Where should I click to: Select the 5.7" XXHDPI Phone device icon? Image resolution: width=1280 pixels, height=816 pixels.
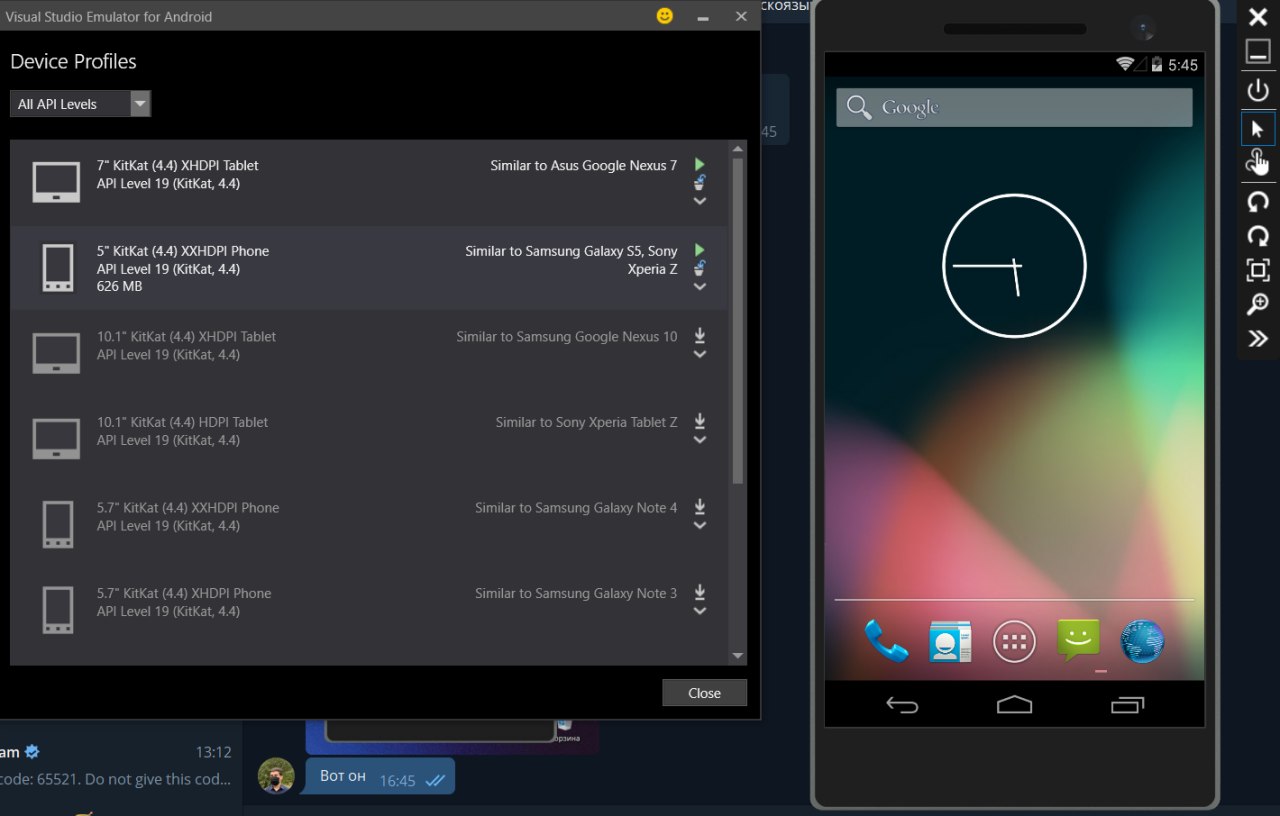(x=58, y=525)
